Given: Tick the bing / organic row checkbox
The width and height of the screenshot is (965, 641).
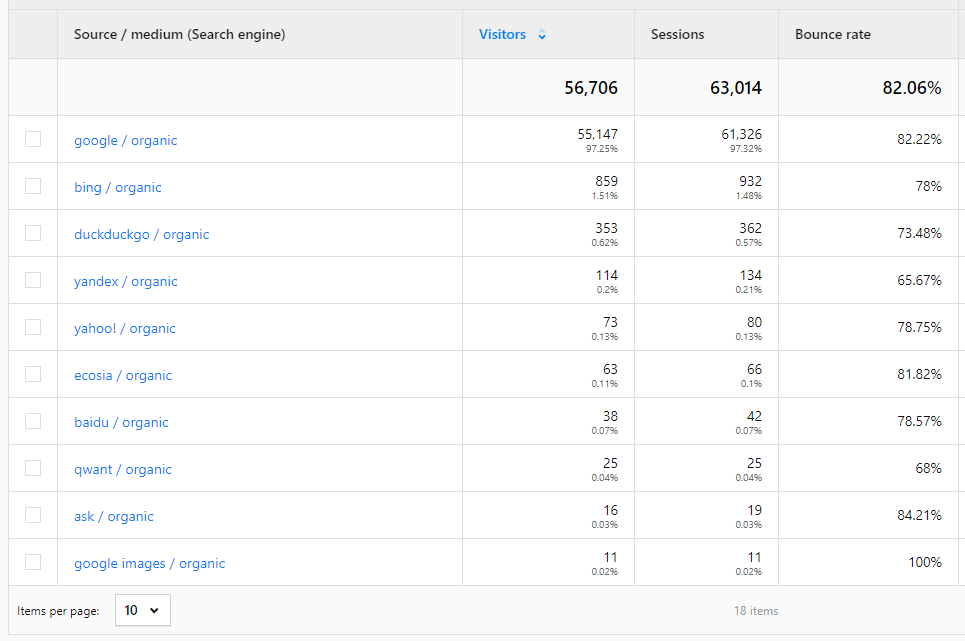Looking at the screenshot, I should [33, 186].
